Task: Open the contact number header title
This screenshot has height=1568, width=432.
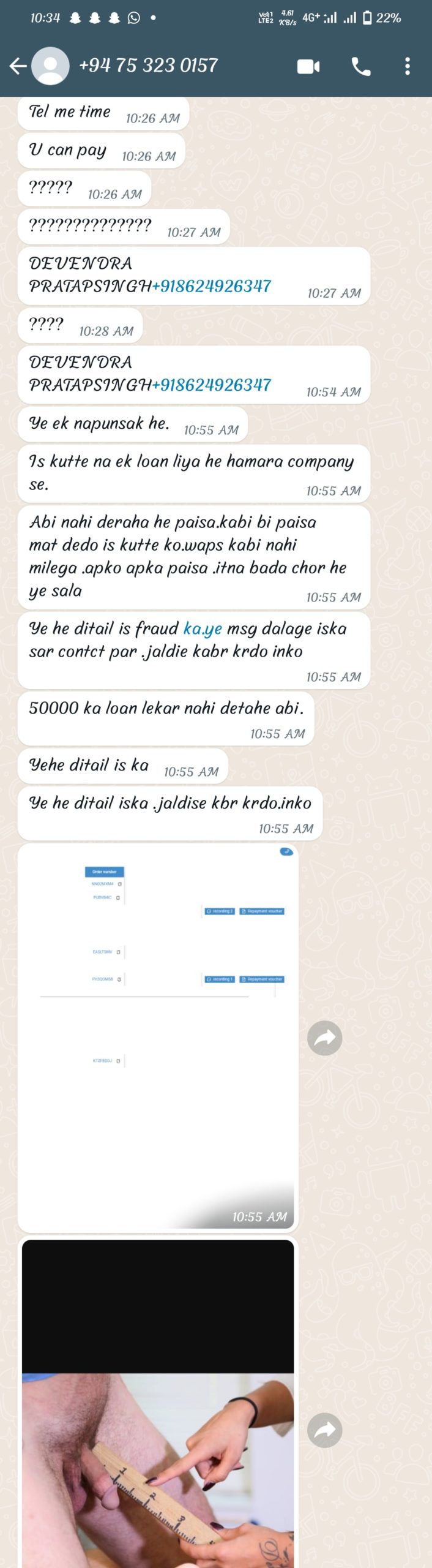Action: click(x=148, y=65)
